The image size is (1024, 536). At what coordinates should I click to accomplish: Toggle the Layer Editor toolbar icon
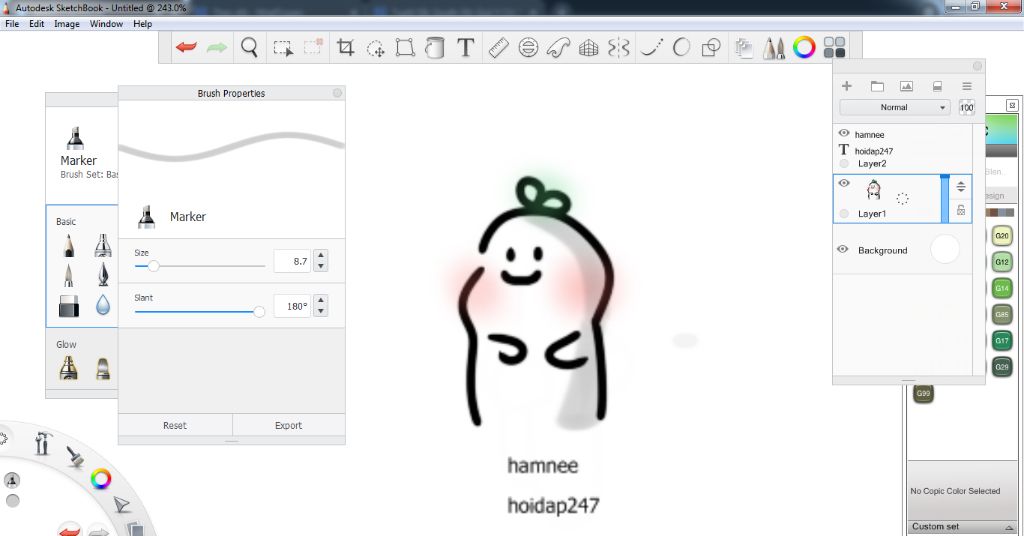743,48
